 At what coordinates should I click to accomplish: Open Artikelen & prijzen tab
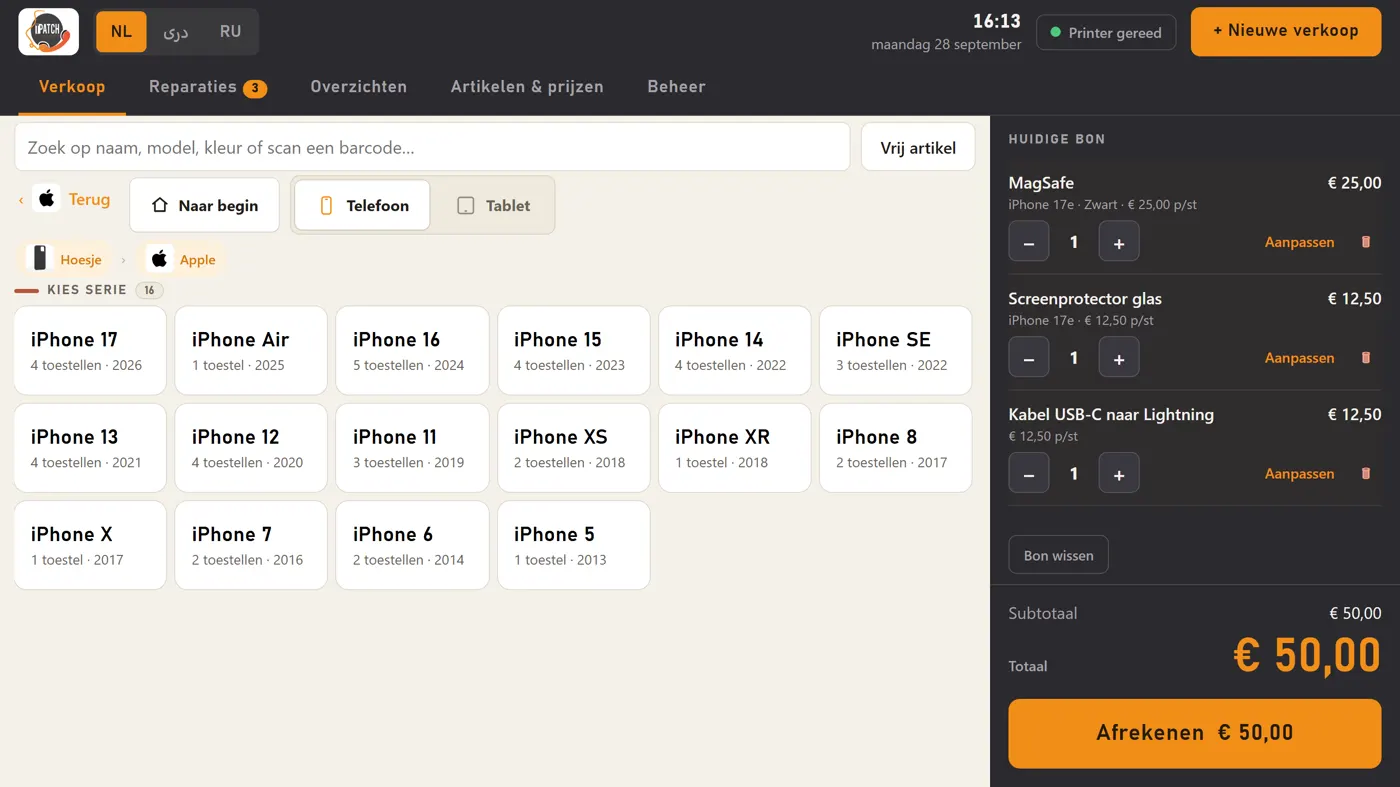(x=527, y=87)
